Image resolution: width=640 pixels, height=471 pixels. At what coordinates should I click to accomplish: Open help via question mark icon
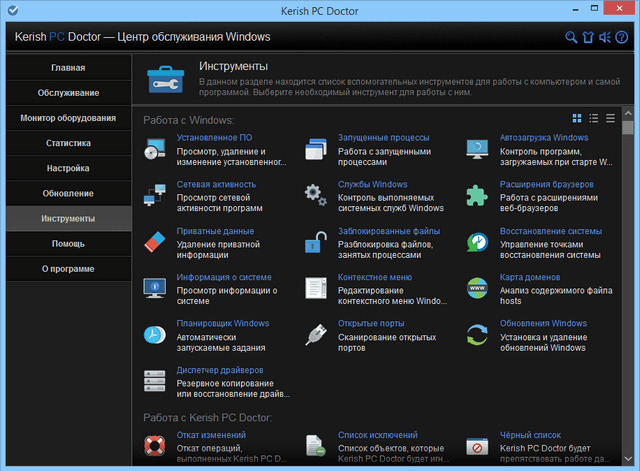pyautogui.click(x=620, y=38)
